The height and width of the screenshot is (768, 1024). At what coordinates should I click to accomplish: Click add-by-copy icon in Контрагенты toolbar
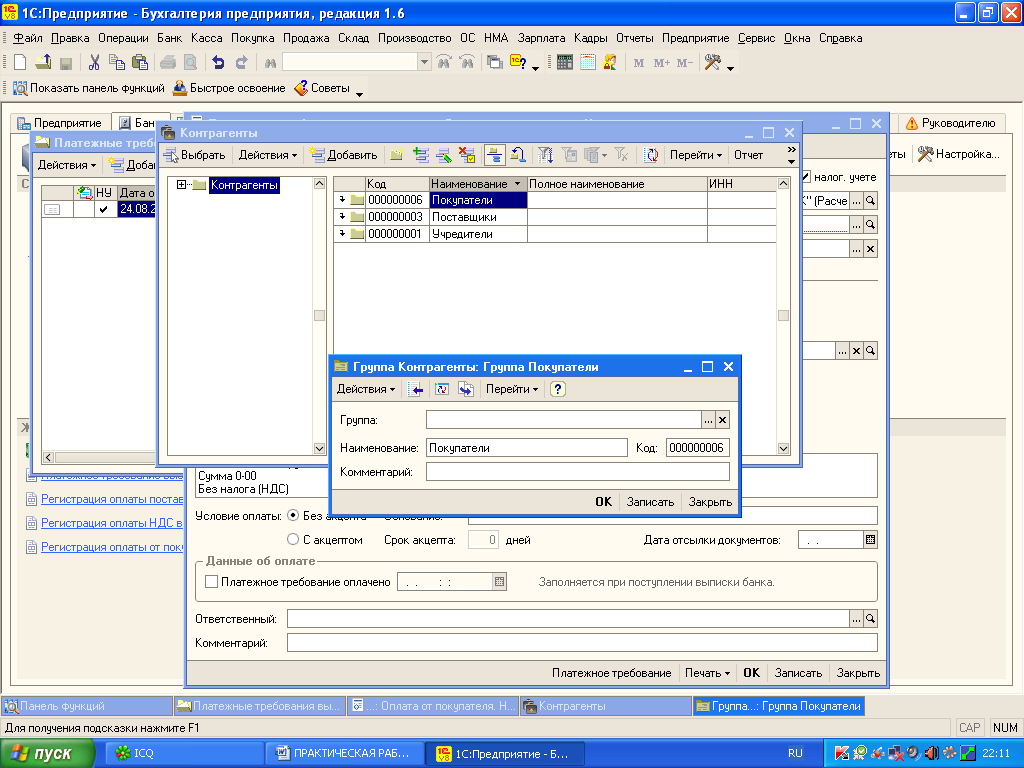pyautogui.click(x=421, y=155)
